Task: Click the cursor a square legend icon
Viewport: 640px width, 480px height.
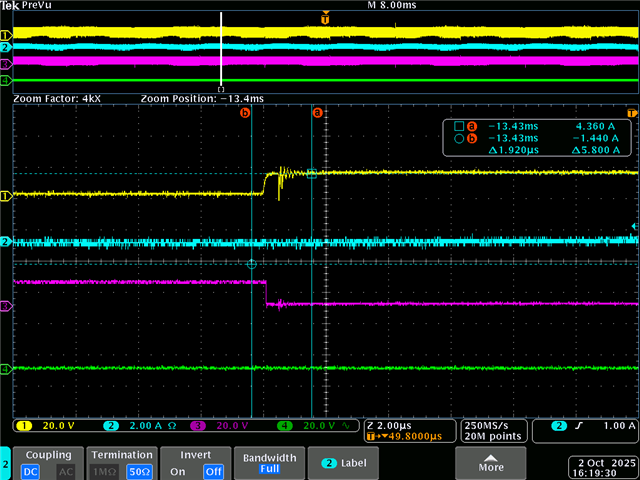Action: tap(459, 126)
